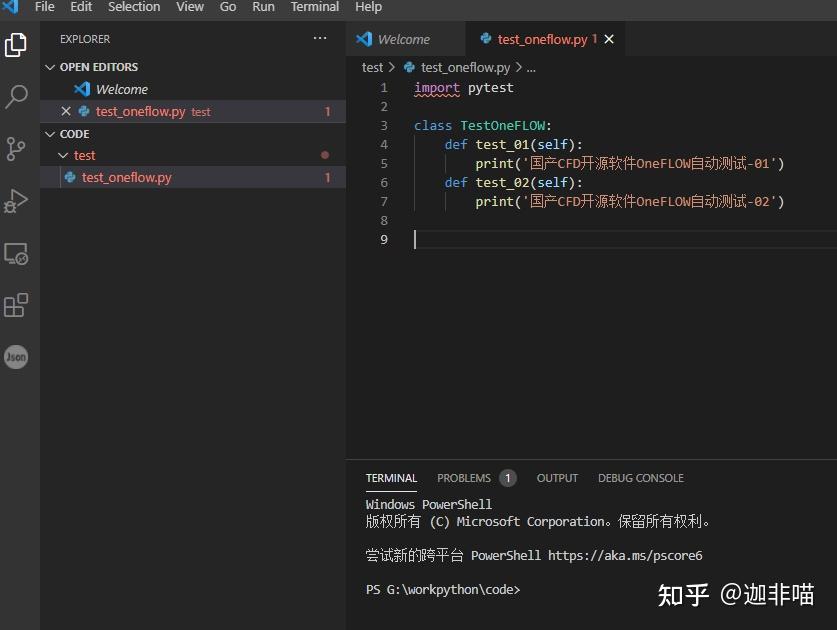Click the Json account icon in activity bar

click(16, 357)
